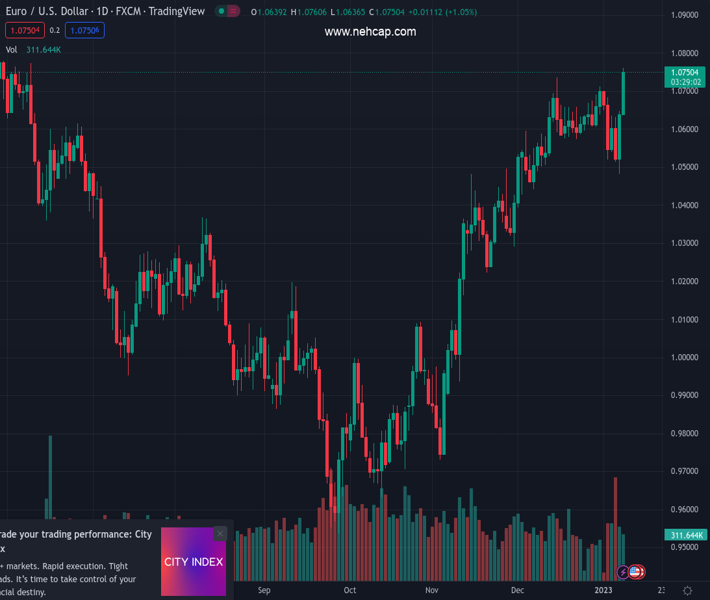Click the 1.09000 level on price scale
Viewport: 710px width, 600px height.
[x=684, y=15]
